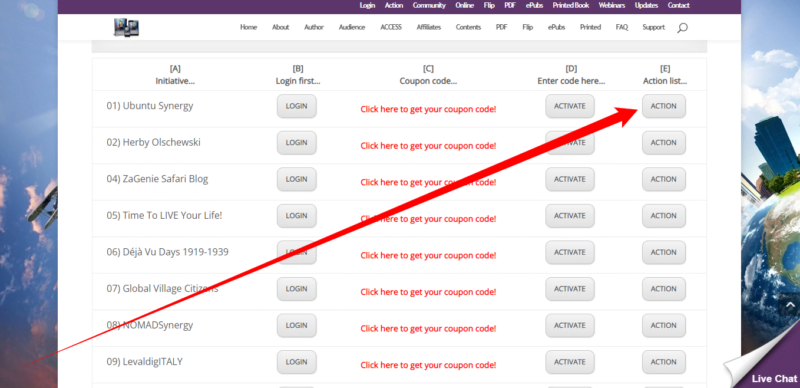Open the Affiliates menu item
Viewport: 800px width, 388px height.
tap(429, 27)
